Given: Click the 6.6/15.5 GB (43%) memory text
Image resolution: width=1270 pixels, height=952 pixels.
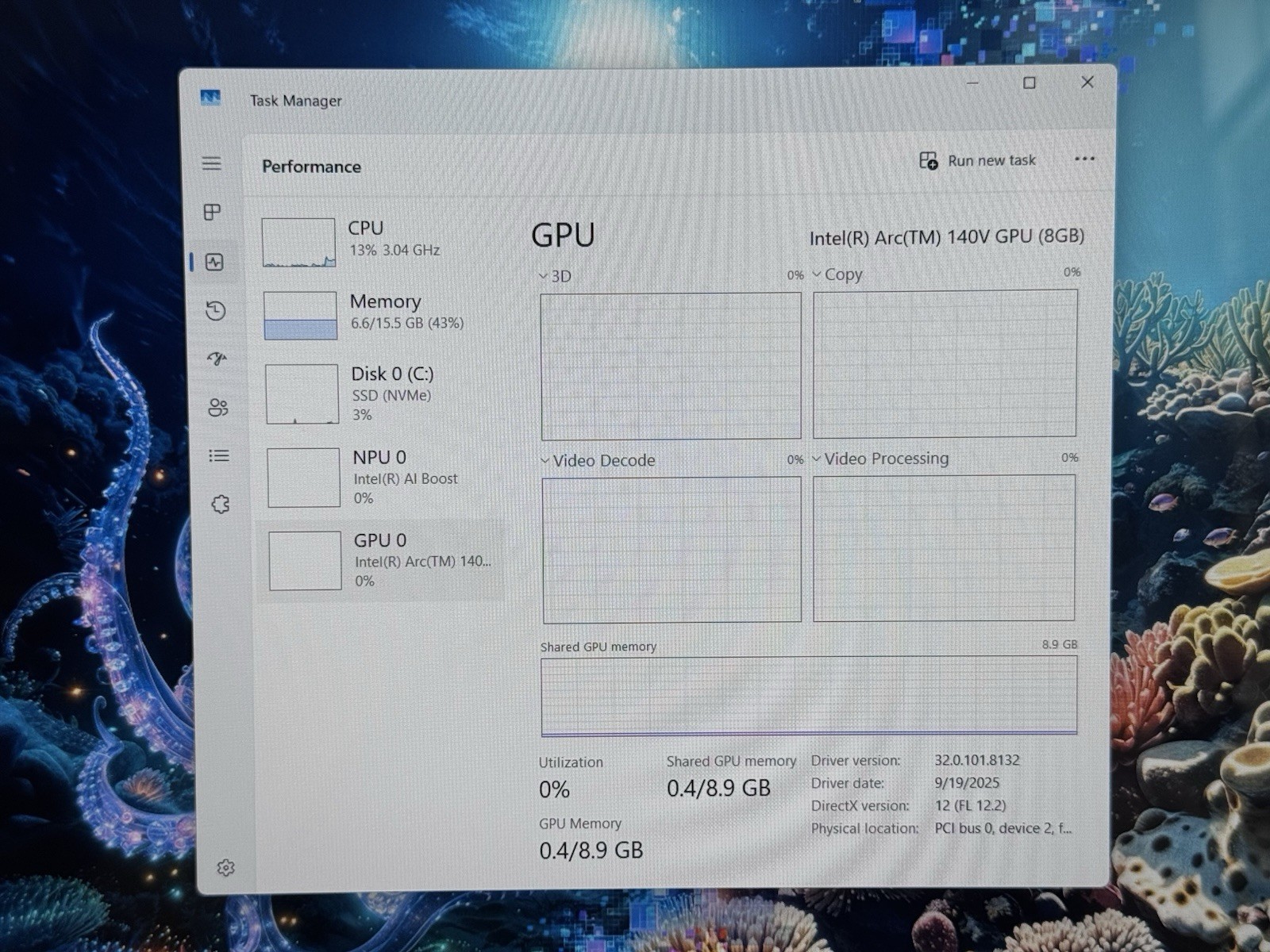Looking at the screenshot, I should (x=407, y=323).
